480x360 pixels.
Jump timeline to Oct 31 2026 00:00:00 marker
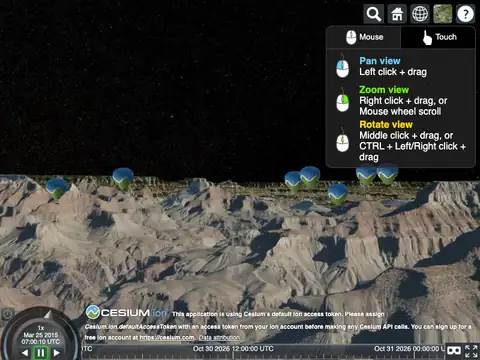(410, 349)
